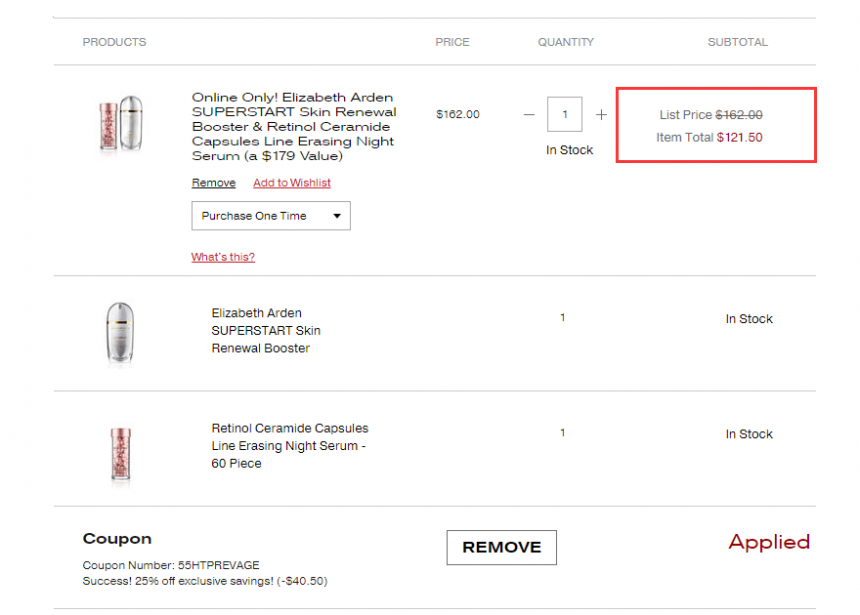Click In Stock in the Retinol Capsules row
Viewport: 860px width, 615px height.
coord(749,434)
